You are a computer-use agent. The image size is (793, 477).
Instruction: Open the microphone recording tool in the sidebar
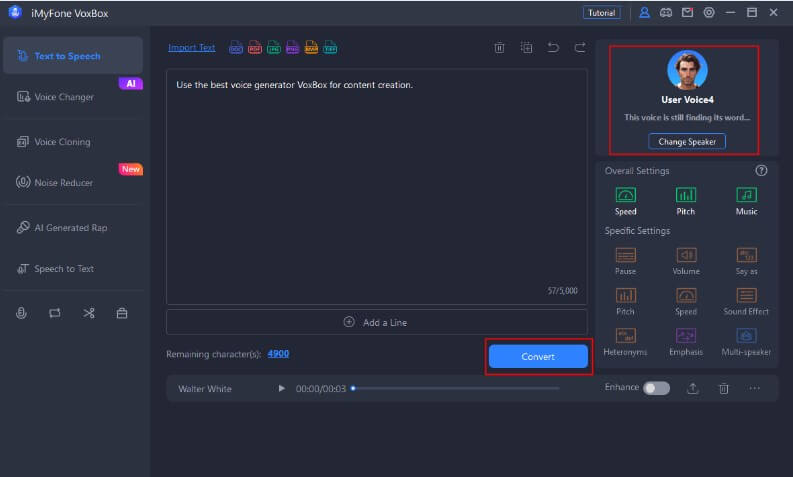[21, 313]
